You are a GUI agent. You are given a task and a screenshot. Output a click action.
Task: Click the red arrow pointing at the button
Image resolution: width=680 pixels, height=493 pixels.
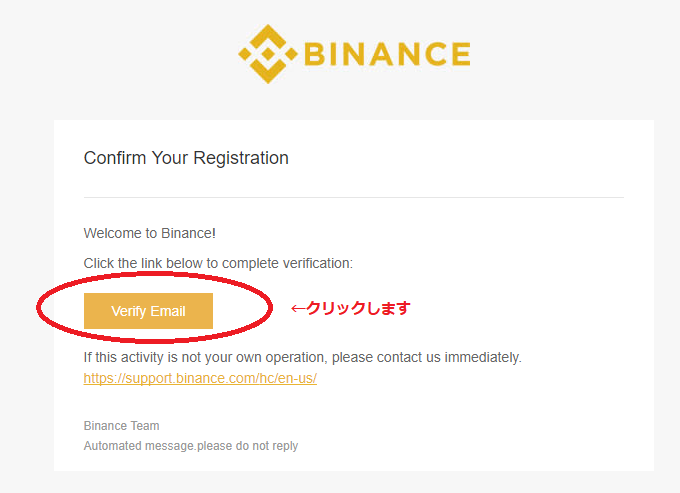[x=298, y=308]
